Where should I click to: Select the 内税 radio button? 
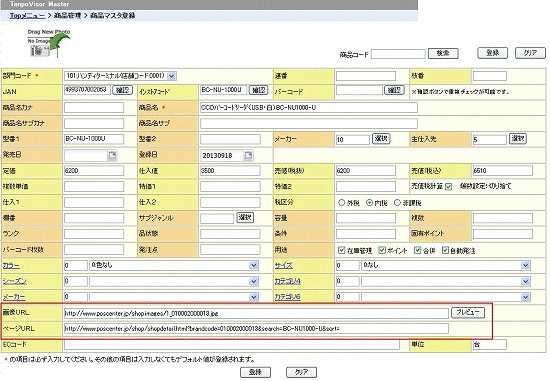coord(369,203)
